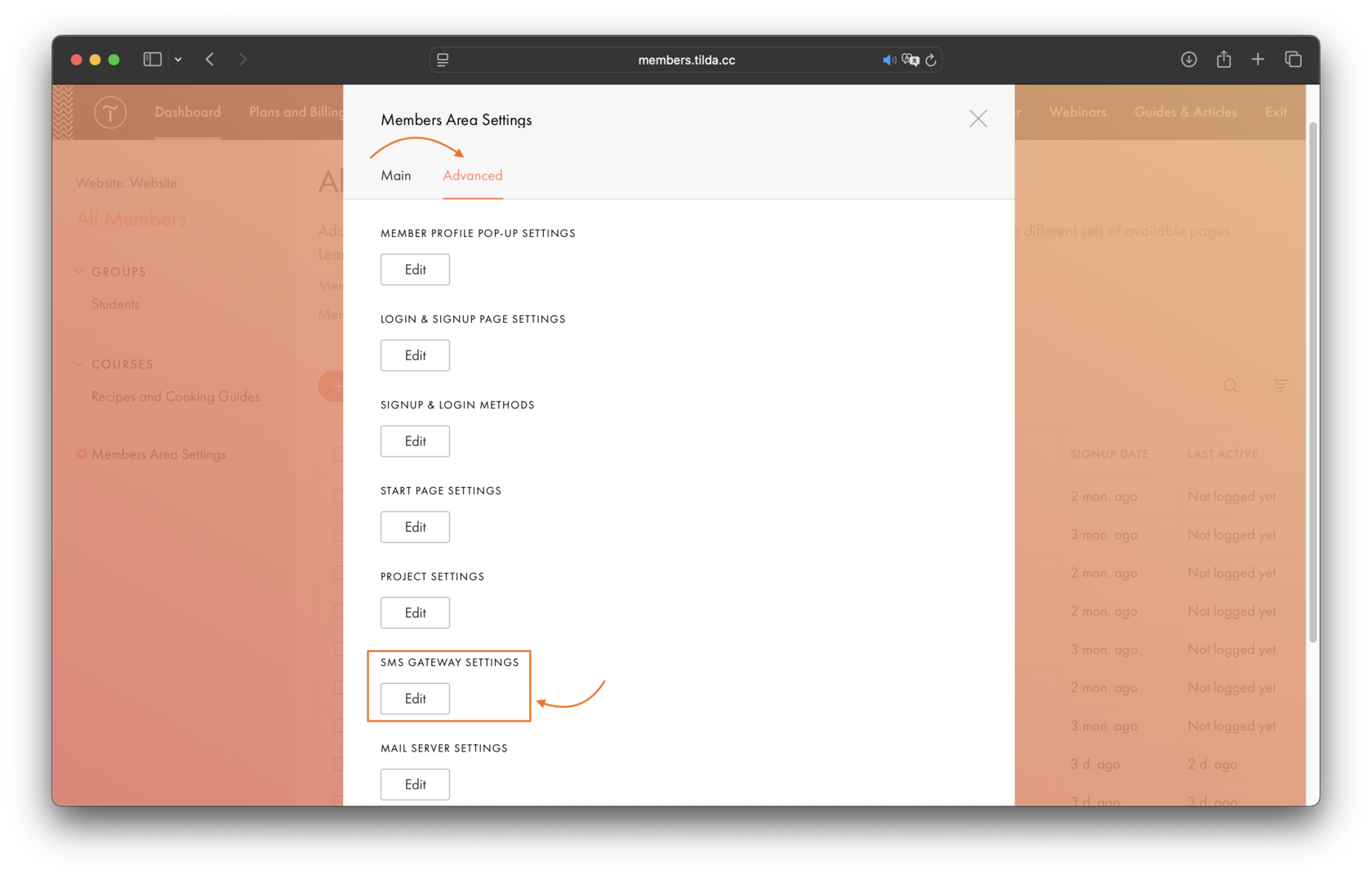Switch to the Main tab
The width and height of the screenshot is (1372, 875).
pos(396,175)
